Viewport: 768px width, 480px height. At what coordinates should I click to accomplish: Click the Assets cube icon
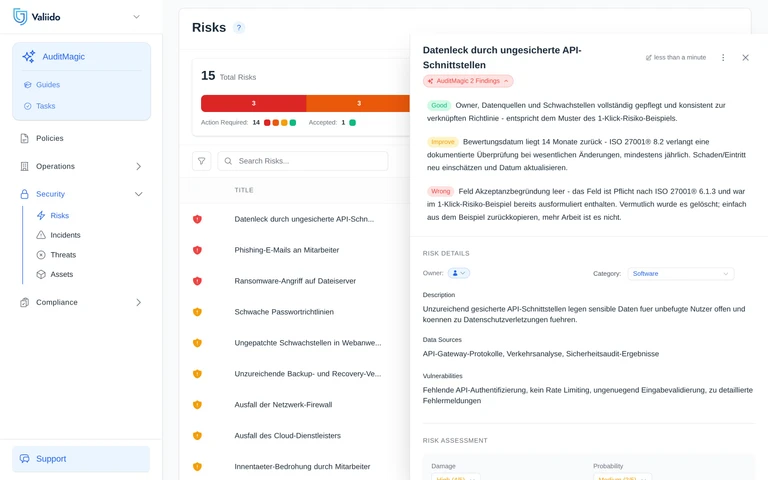[x=41, y=274]
